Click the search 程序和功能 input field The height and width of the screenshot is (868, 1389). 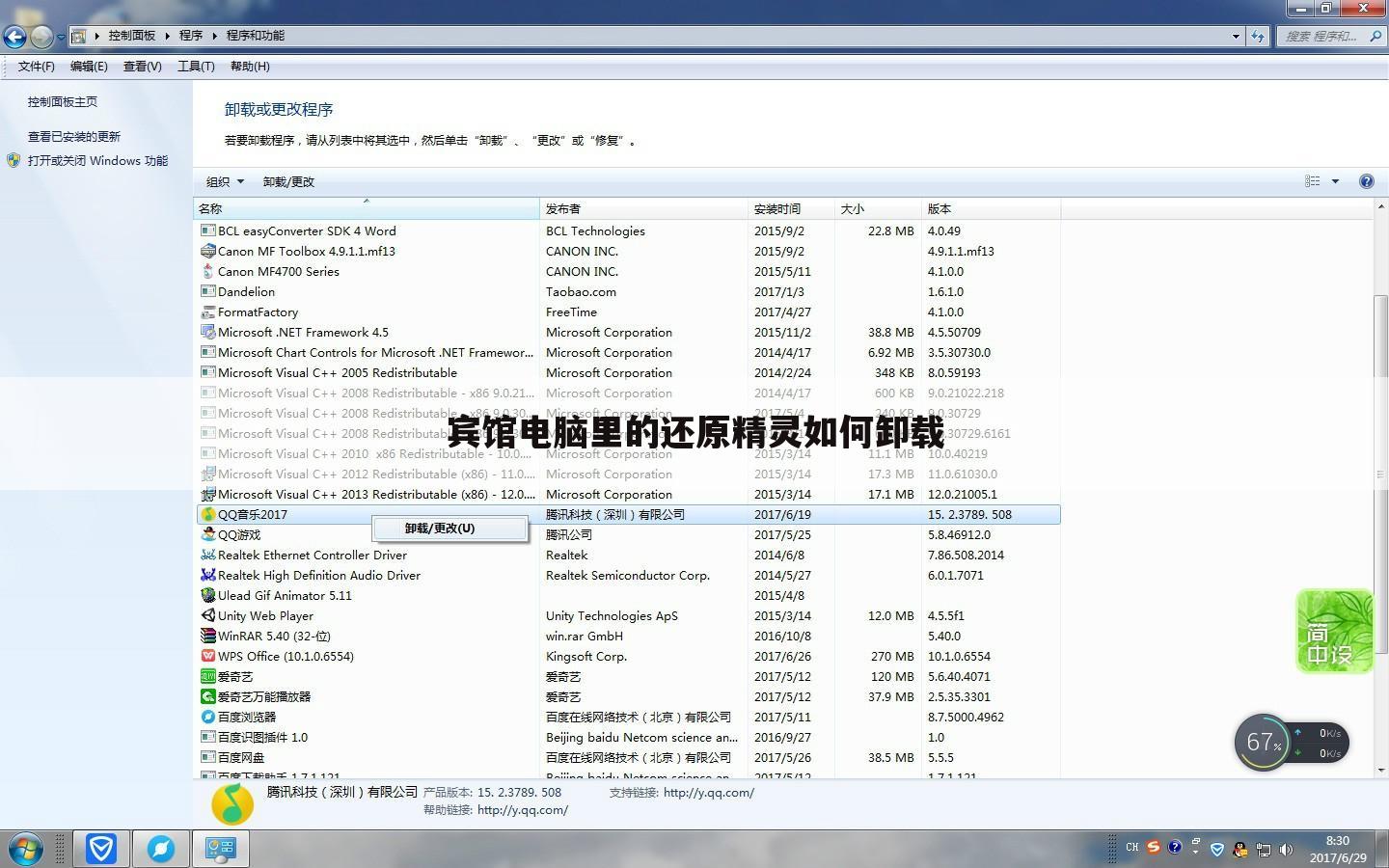point(1330,37)
